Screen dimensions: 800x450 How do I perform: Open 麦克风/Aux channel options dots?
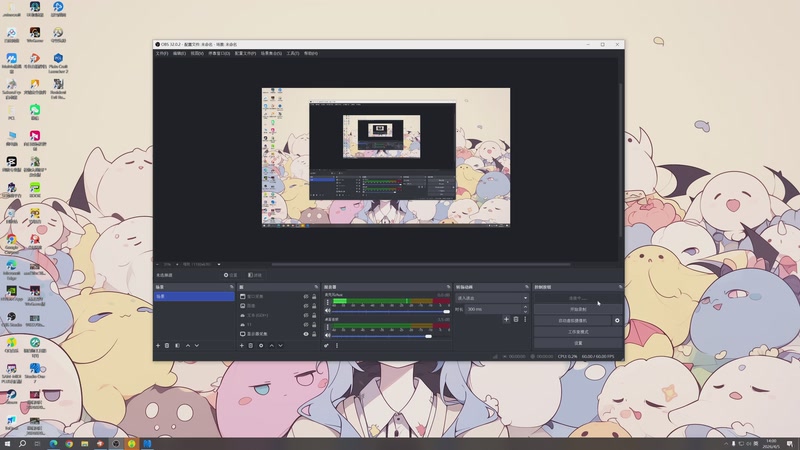tap(328, 302)
